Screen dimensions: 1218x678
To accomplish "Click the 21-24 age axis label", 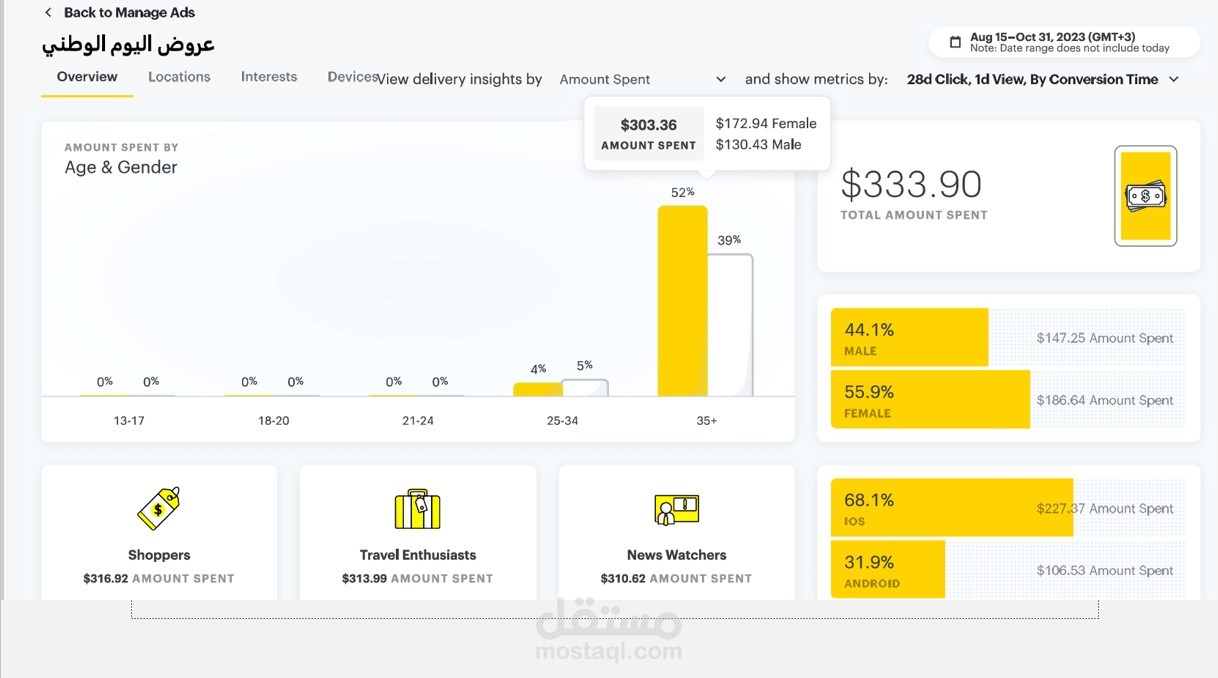I will [x=418, y=421].
